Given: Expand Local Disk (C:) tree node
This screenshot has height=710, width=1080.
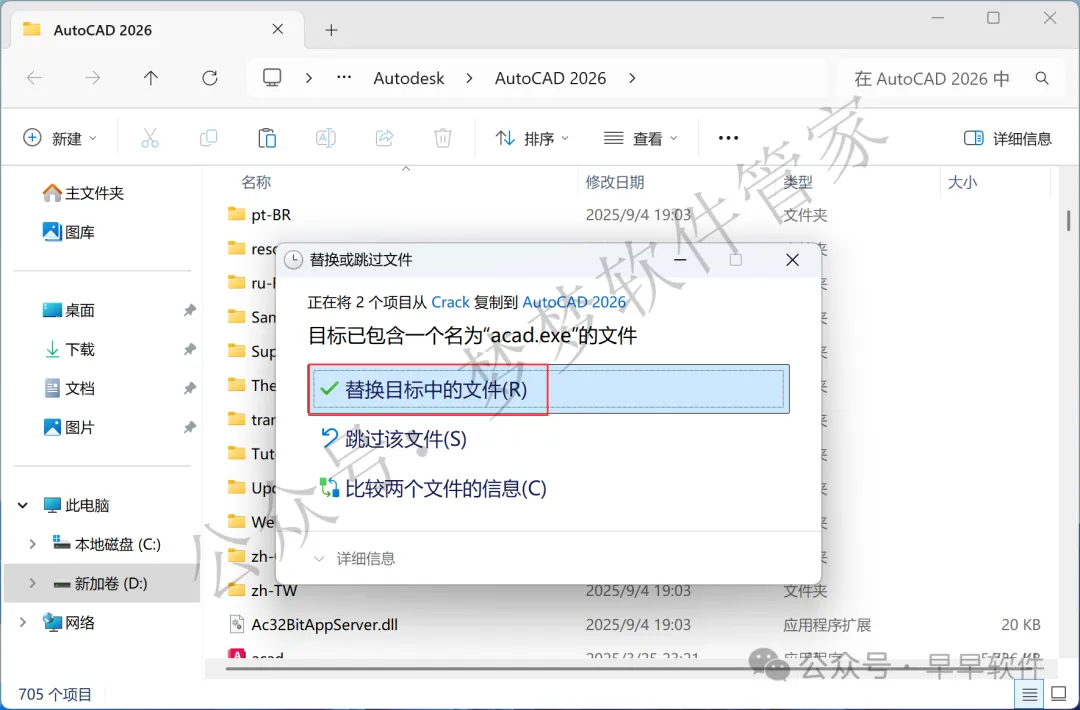Looking at the screenshot, I should pos(32,544).
